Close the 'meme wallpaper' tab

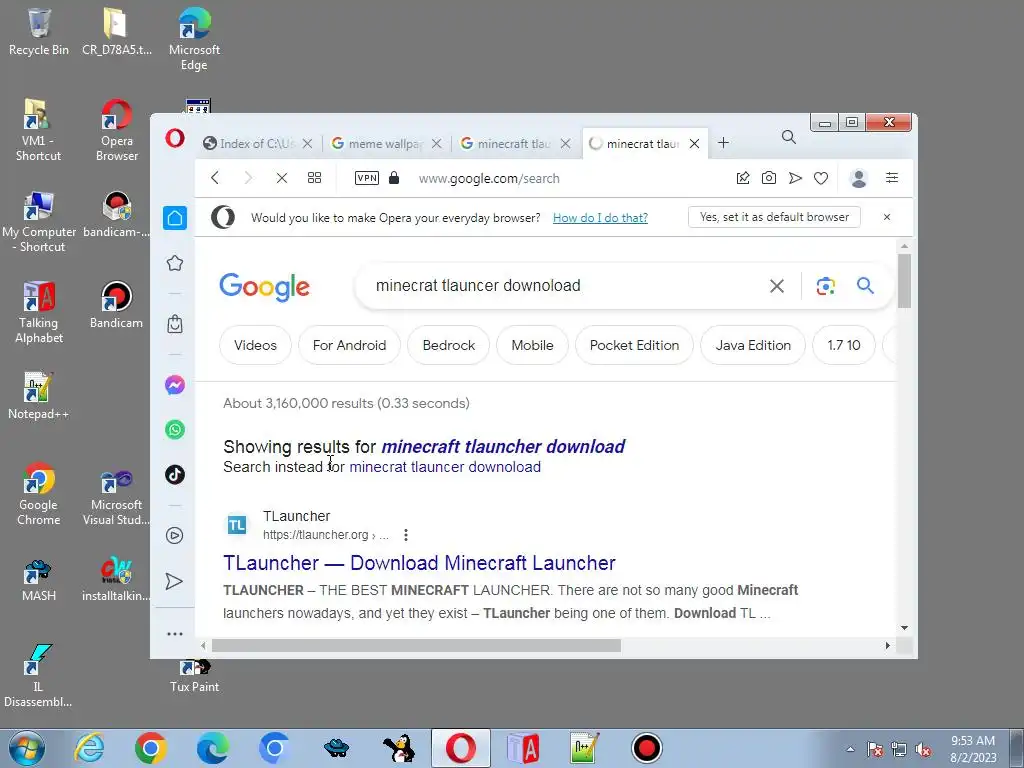tap(437, 144)
